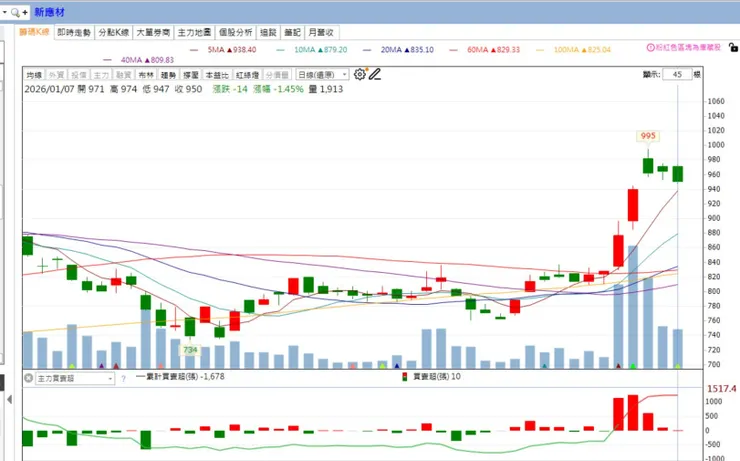
Task: Open the question mark help icon
Action: 124,378
